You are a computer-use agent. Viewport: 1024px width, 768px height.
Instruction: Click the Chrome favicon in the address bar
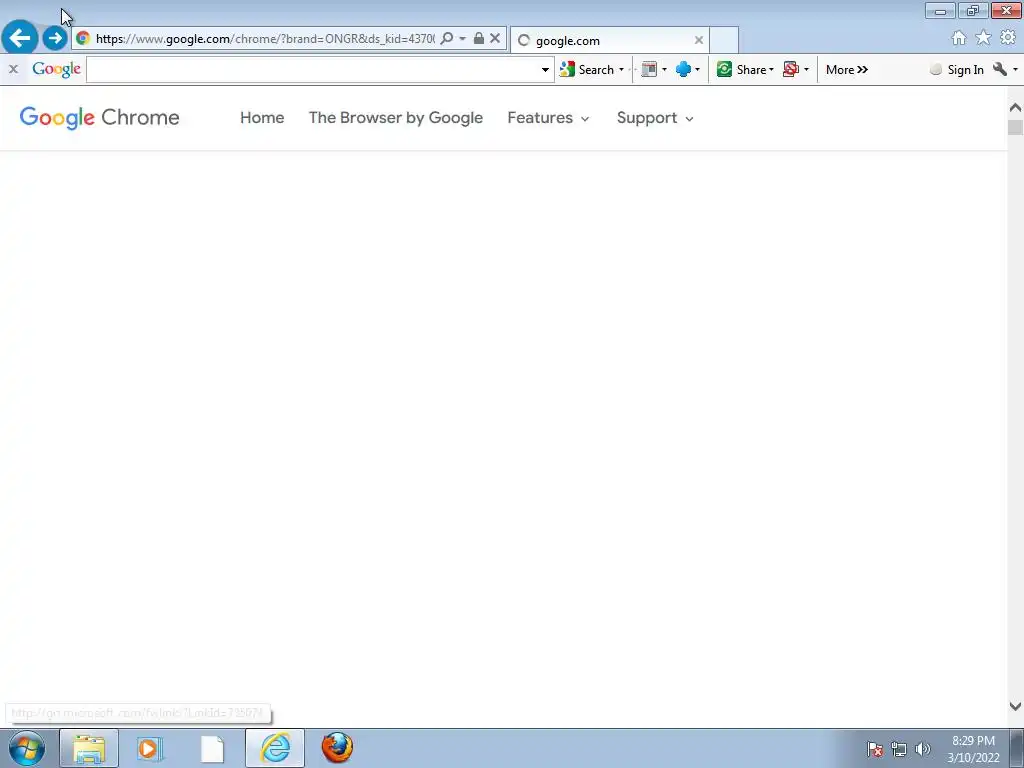click(83, 38)
